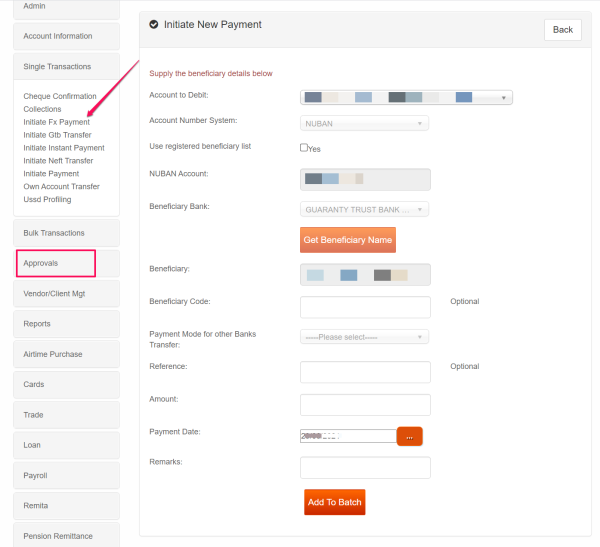
Task: Select Initiate Gtb Transfer
Action: [x=57, y=135]
